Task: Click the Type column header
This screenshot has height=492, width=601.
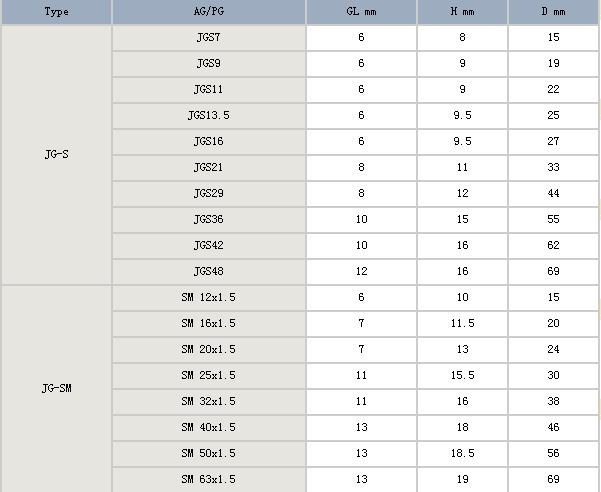Action: click(56, 12)
